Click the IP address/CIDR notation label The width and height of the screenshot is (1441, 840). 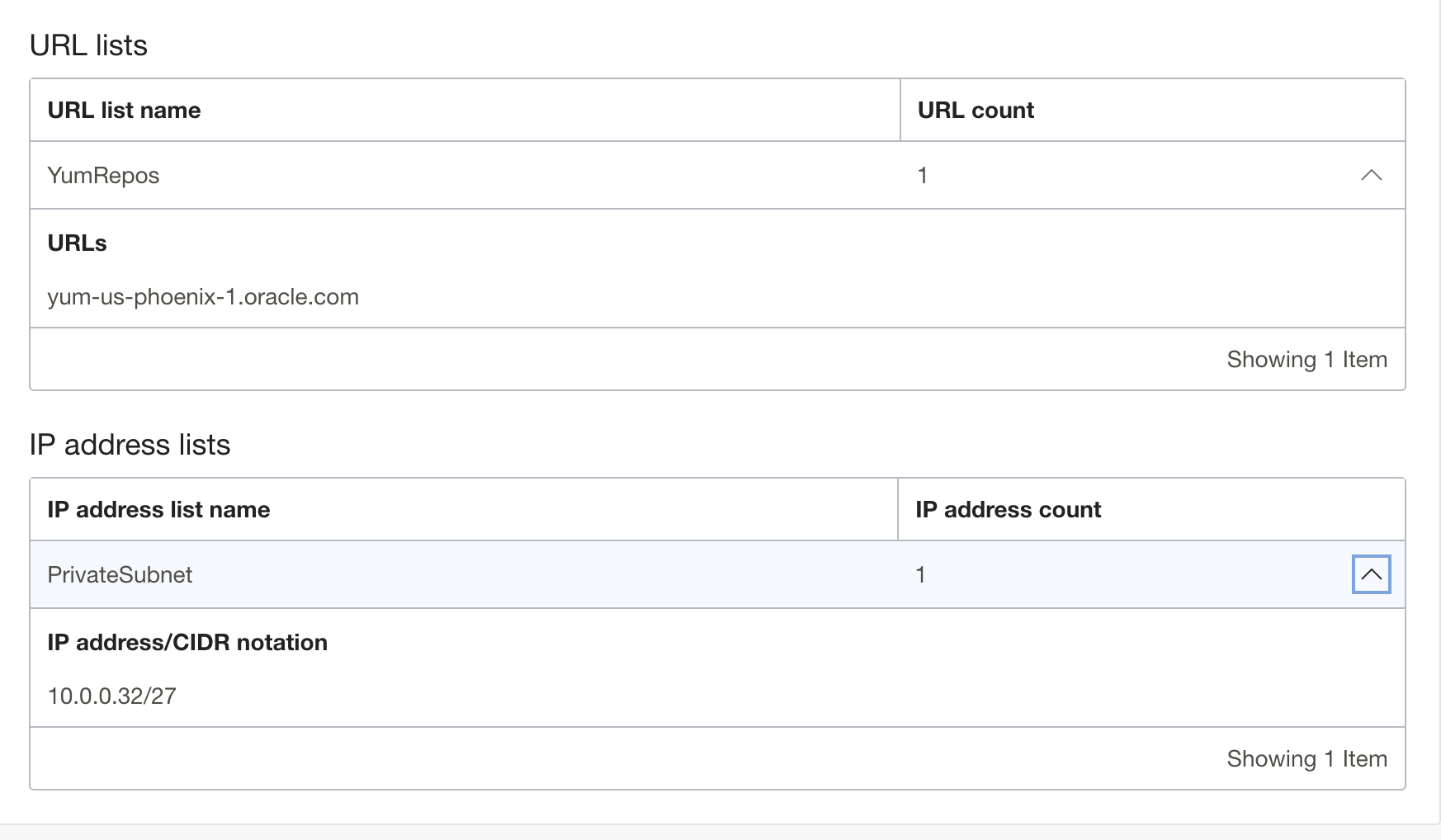tap(187, 643)
